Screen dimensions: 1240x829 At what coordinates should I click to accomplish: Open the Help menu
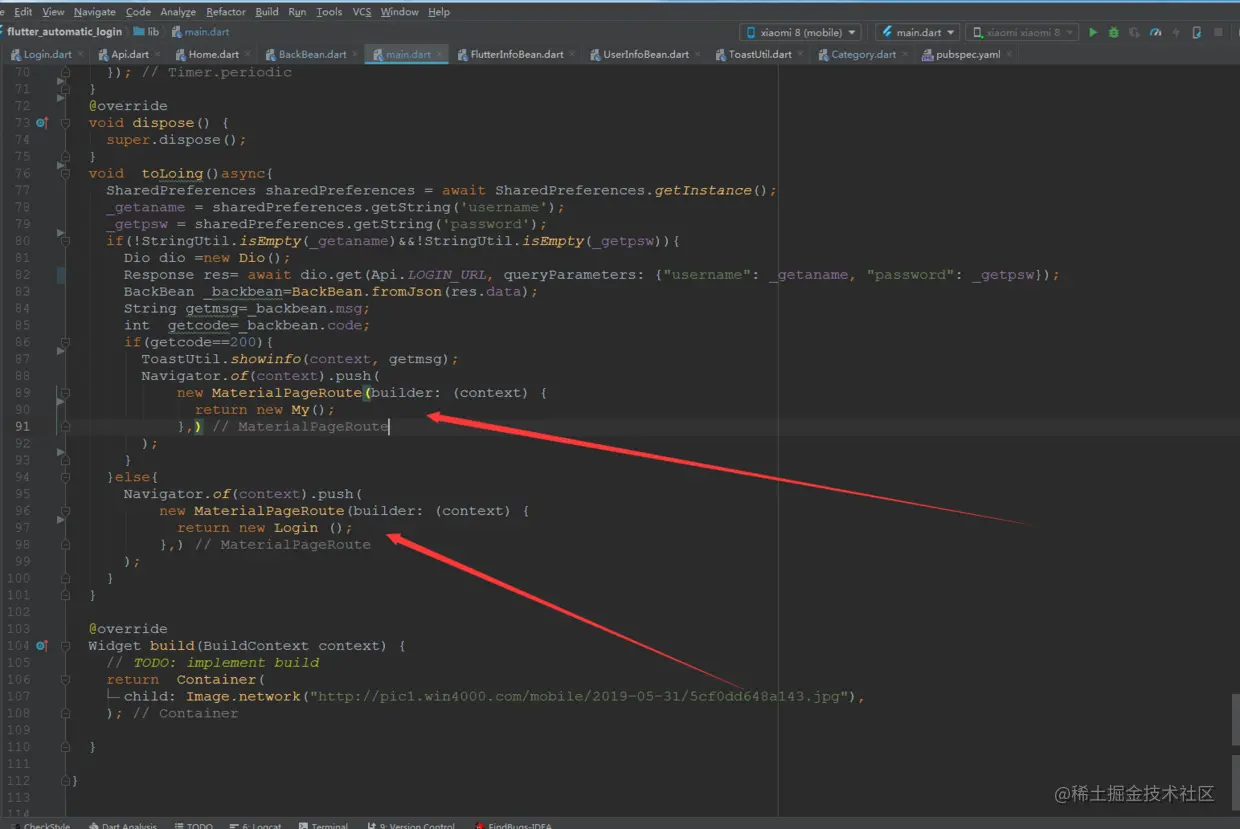pos(439,12)
